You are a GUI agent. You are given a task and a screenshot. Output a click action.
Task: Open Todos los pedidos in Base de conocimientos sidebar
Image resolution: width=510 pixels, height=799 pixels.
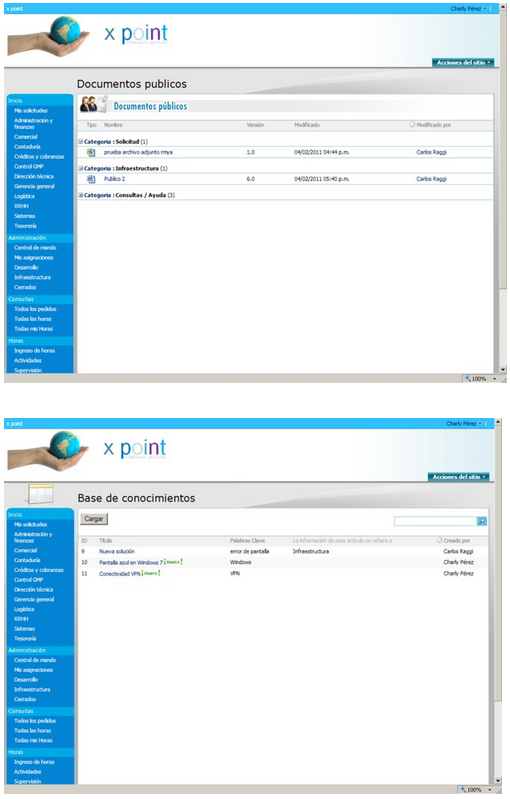35,721
